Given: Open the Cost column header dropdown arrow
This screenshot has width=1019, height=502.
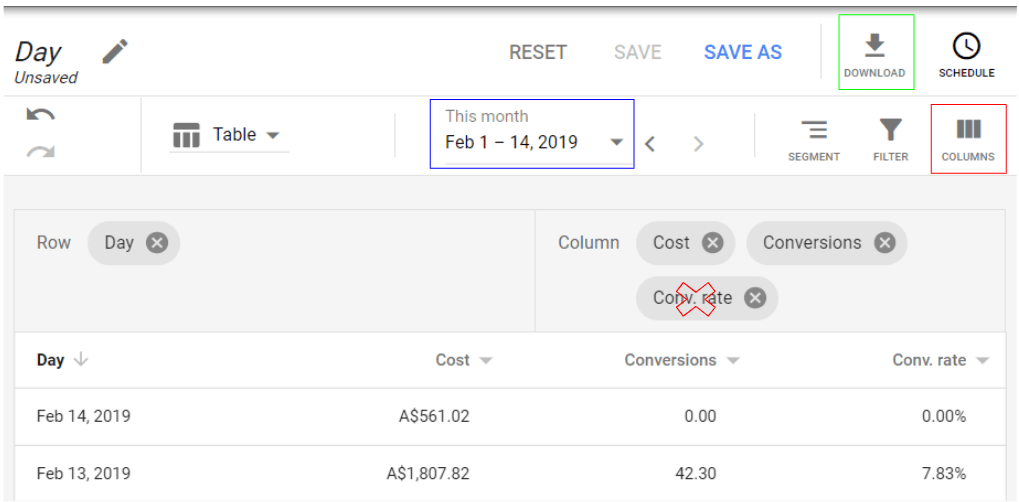Looking at the screenshot, I should click(486, 361).
